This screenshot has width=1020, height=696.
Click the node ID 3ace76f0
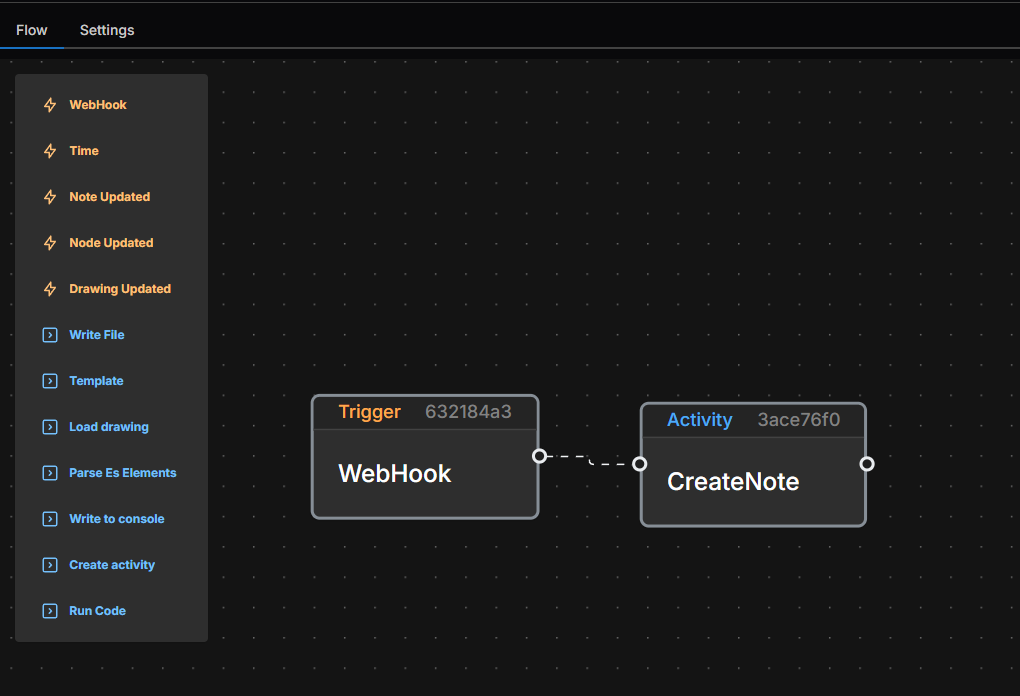tap(798, 420)
